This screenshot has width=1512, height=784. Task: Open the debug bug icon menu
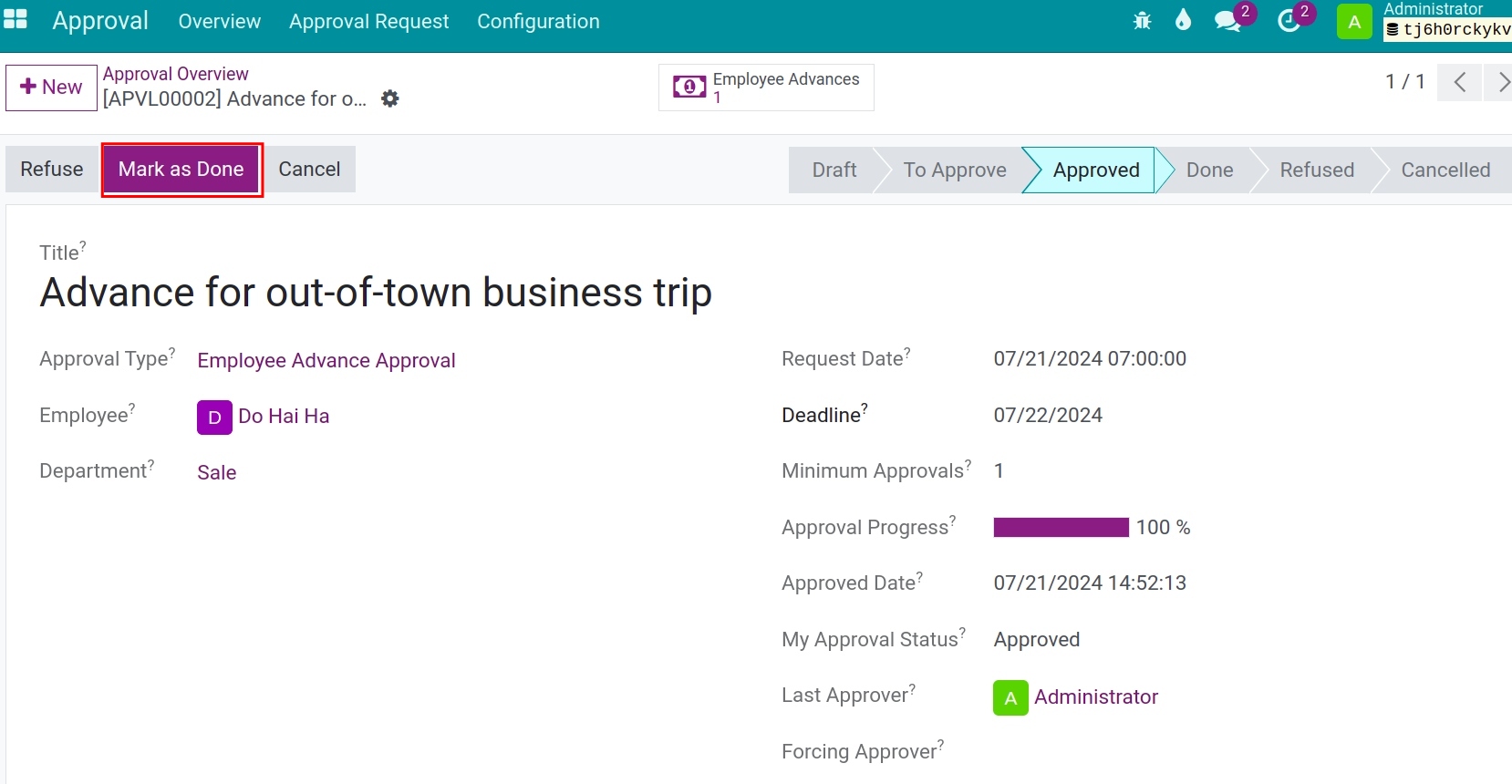tap(1142, 20)
